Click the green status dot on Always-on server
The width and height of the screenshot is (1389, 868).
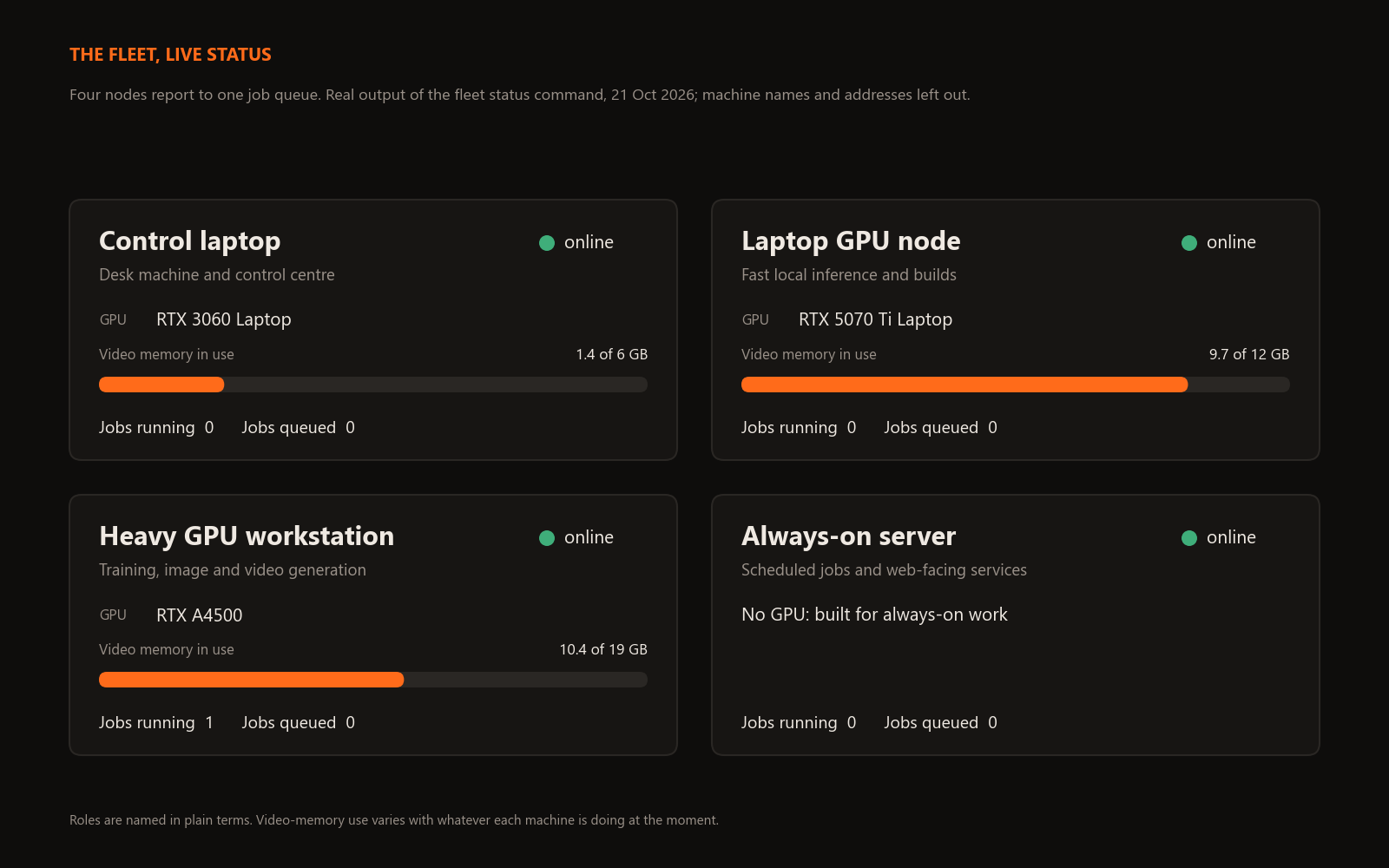coord(1189,538)
